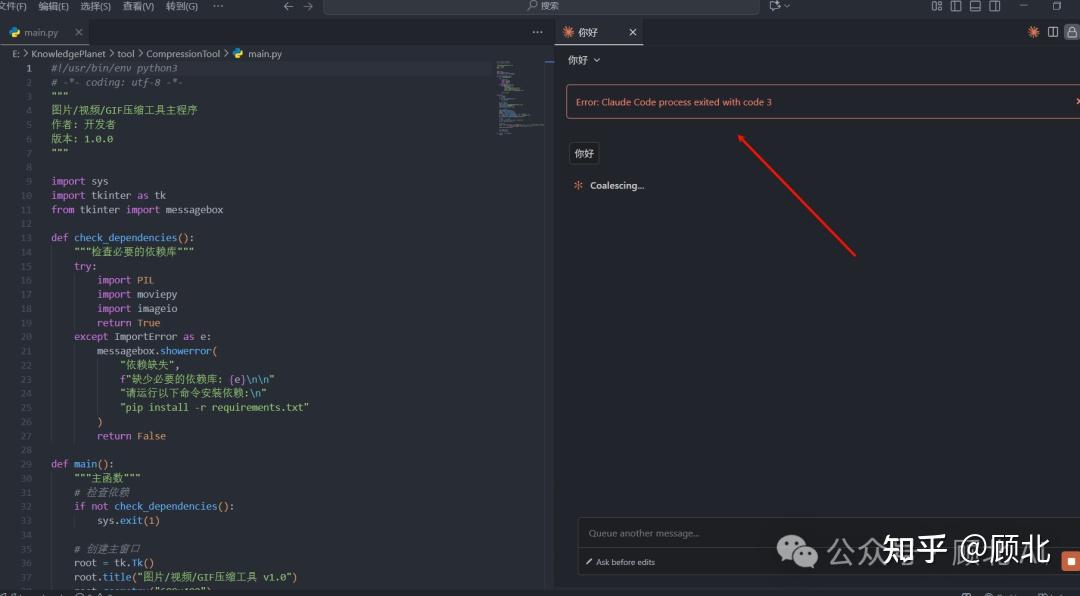Stop generation with the orange stop button
The image size is (1080, 596).
pyautogui.click(x=1070, y=562)
